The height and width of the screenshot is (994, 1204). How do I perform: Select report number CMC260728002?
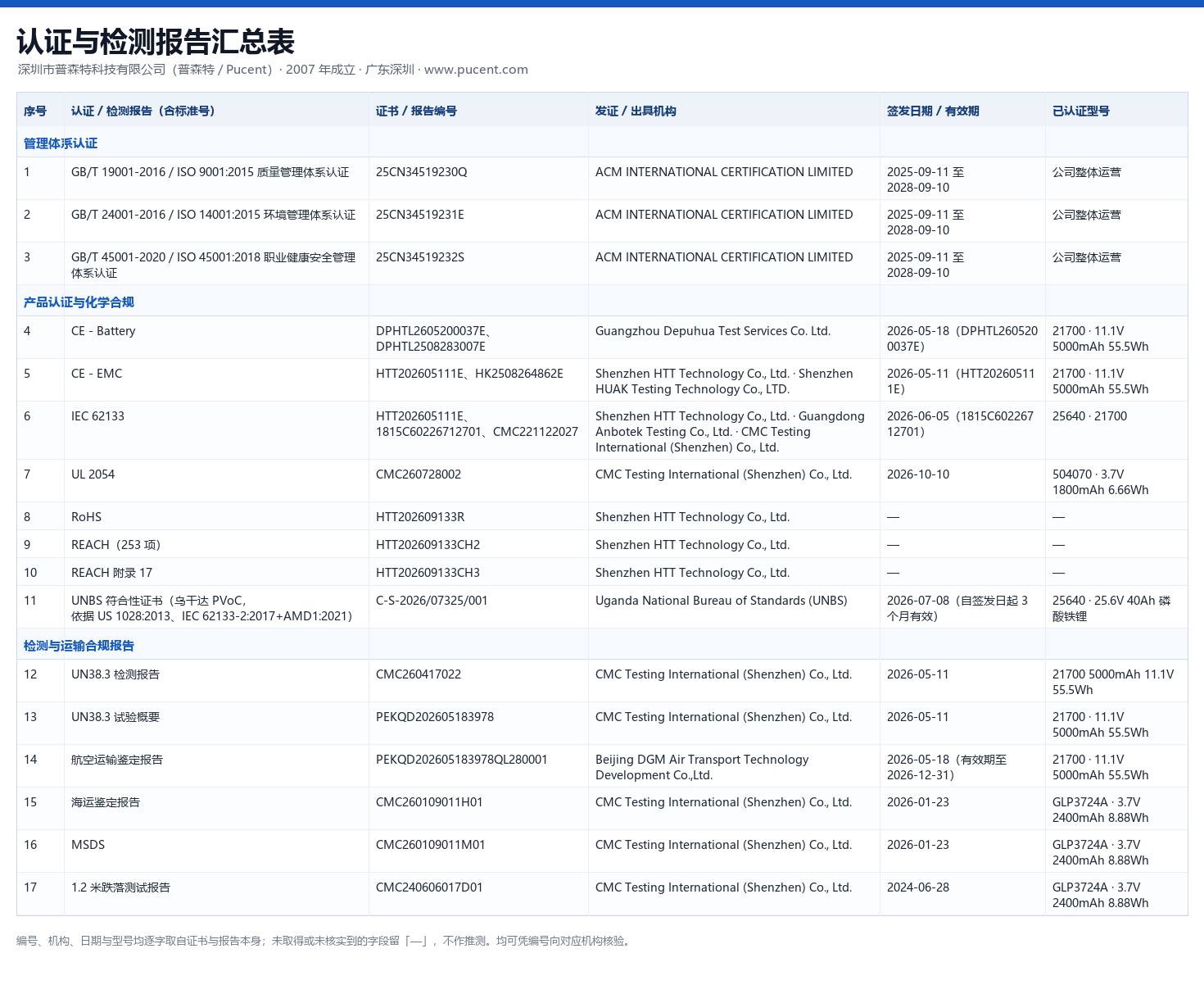point(419,474)
